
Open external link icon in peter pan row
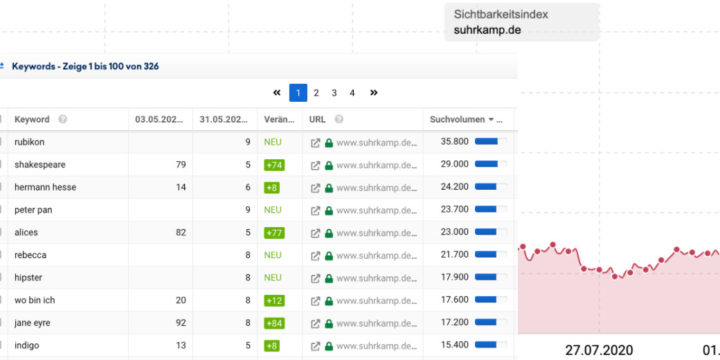[315, 210]
